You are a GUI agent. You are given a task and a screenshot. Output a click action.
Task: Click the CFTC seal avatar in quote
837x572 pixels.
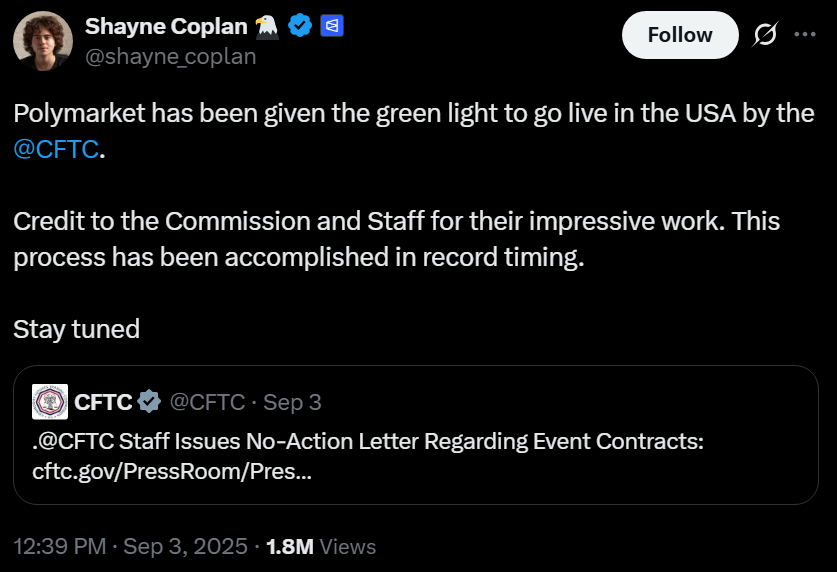[50, 402]
